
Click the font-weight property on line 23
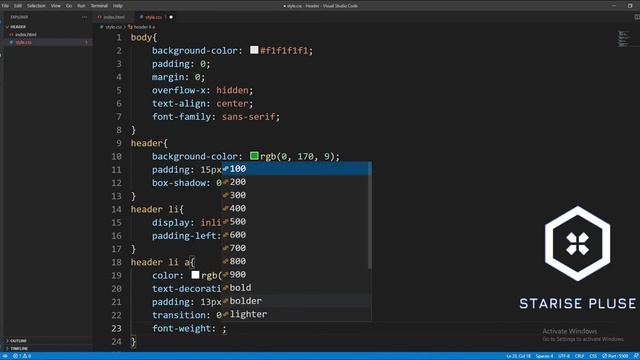point(181,328)
